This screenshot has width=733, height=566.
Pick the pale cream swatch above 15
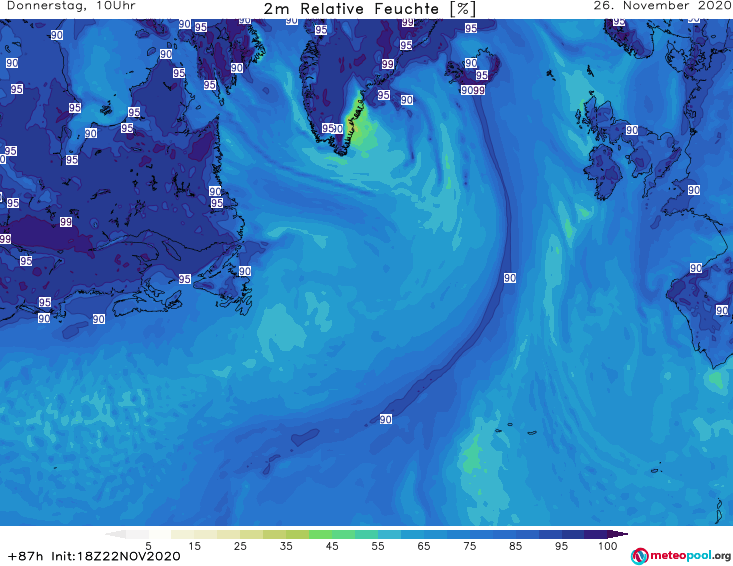coord(183,534)
